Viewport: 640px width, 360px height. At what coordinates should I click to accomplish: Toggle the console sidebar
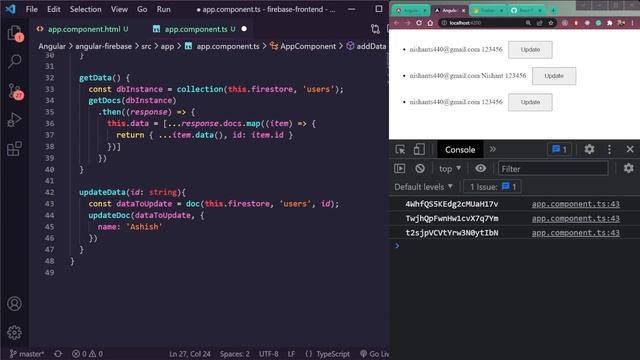pos(400,168)
